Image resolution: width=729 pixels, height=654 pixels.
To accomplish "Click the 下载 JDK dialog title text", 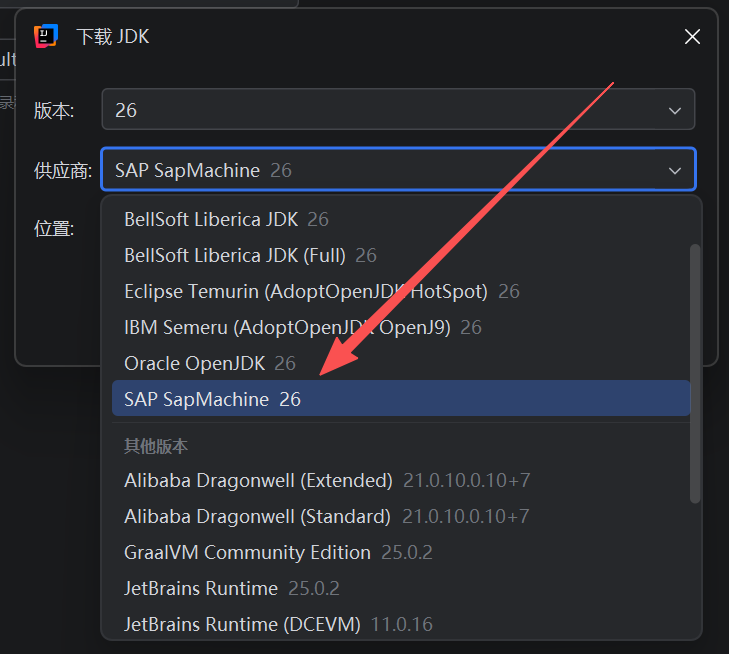I will coord(113,37).
